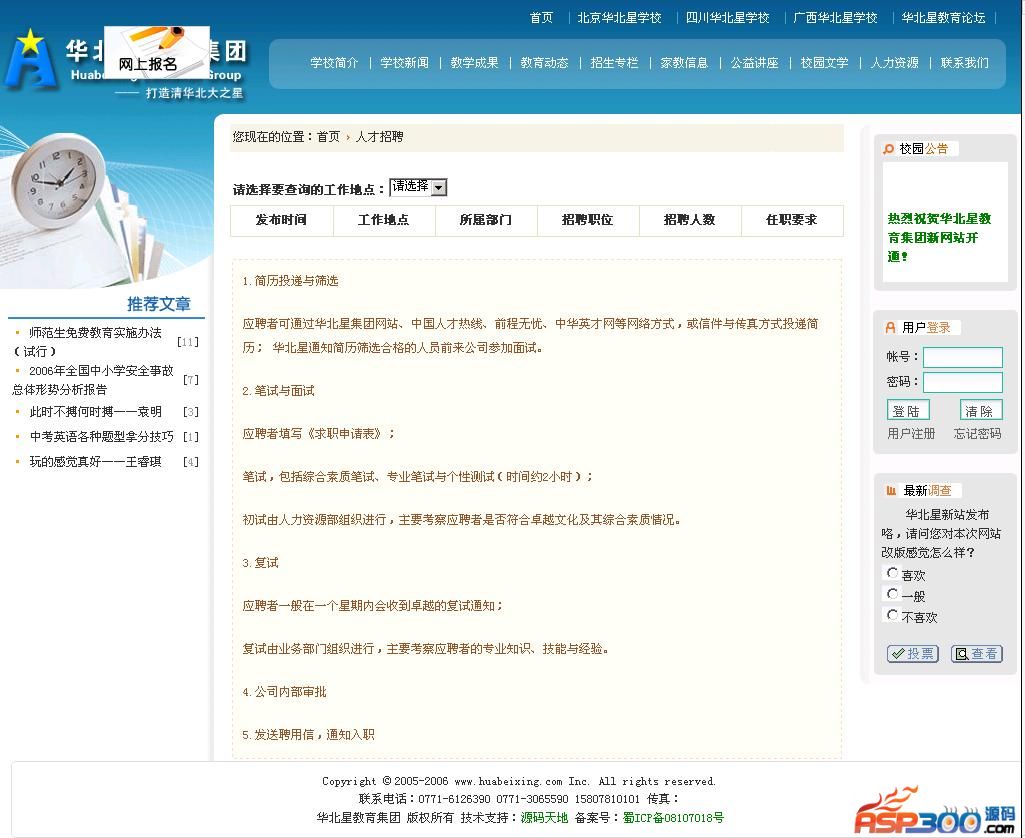Go to 首页 in top navigation
Screen dimensions: 1025x838
click(541, 18)
